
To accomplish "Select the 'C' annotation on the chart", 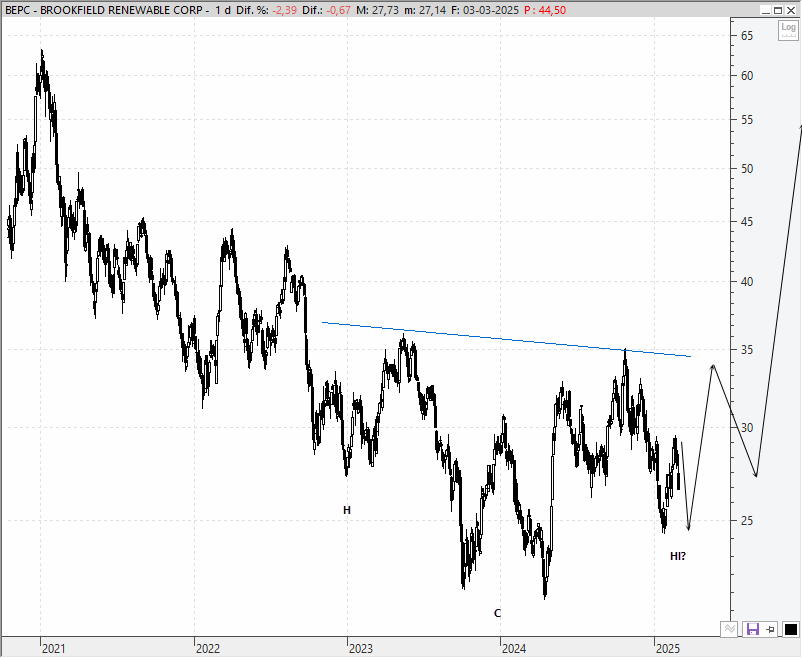I will 497,613.
